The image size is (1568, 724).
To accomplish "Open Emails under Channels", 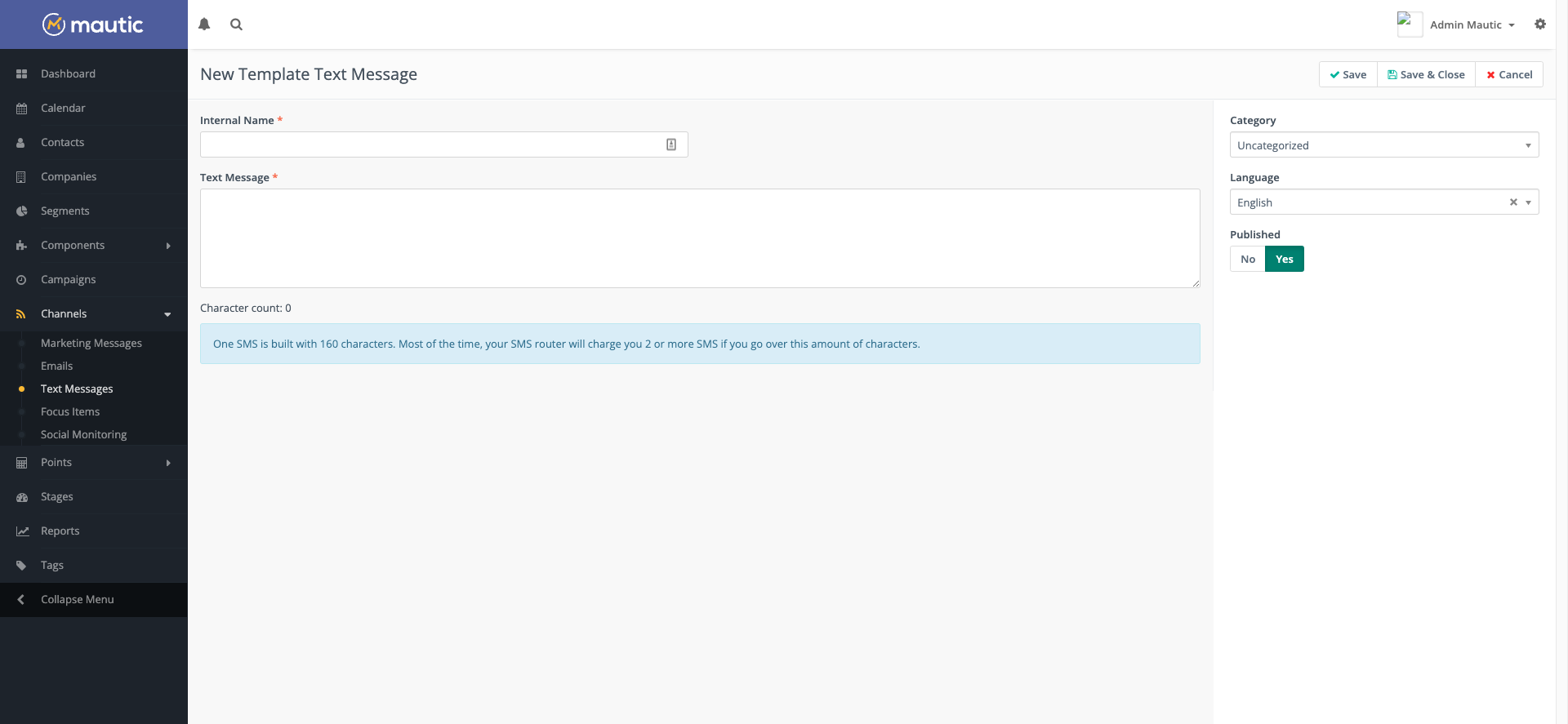I will 56,366.
